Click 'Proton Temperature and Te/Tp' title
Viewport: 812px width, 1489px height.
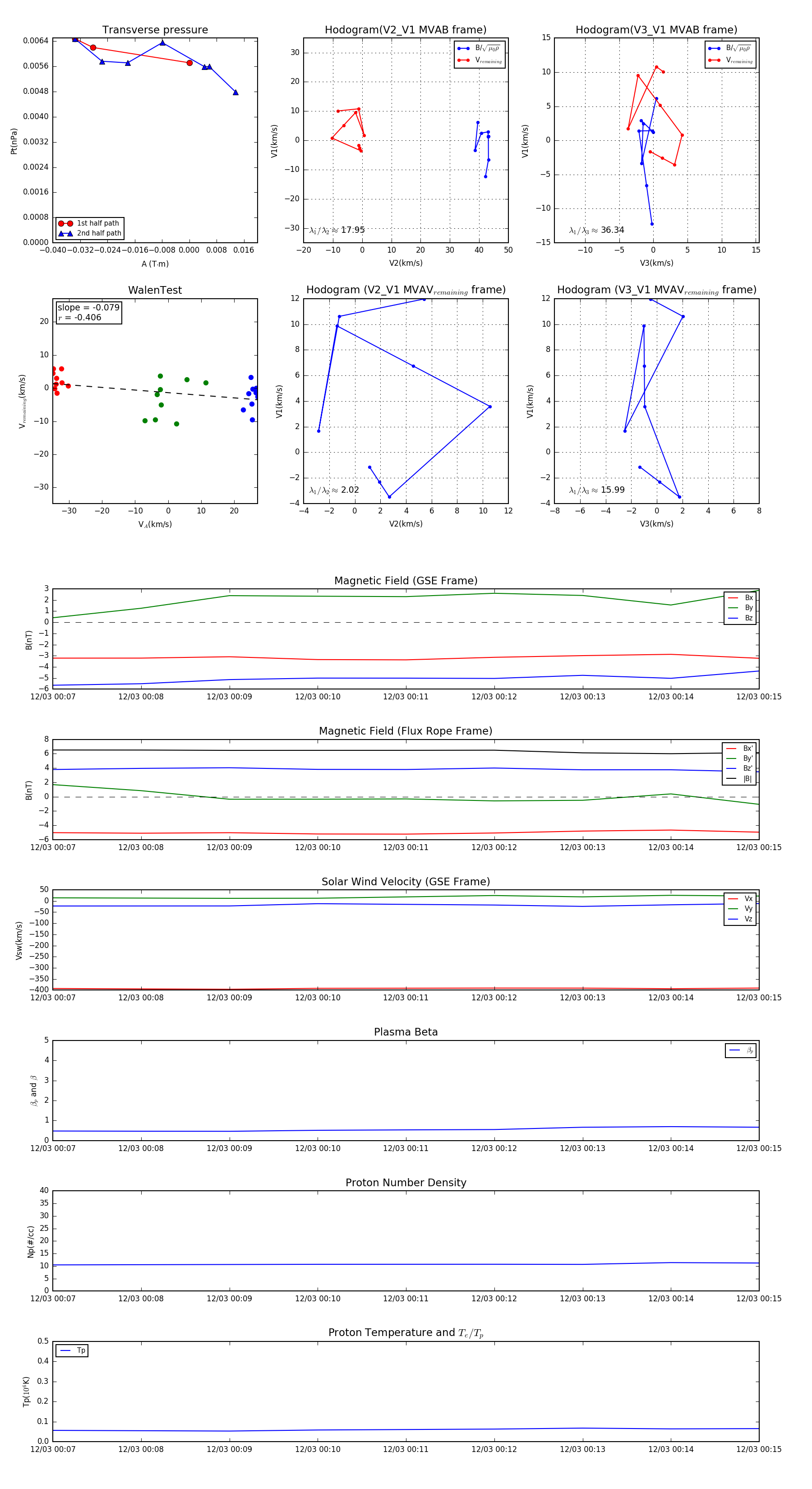coord(406,1333)
